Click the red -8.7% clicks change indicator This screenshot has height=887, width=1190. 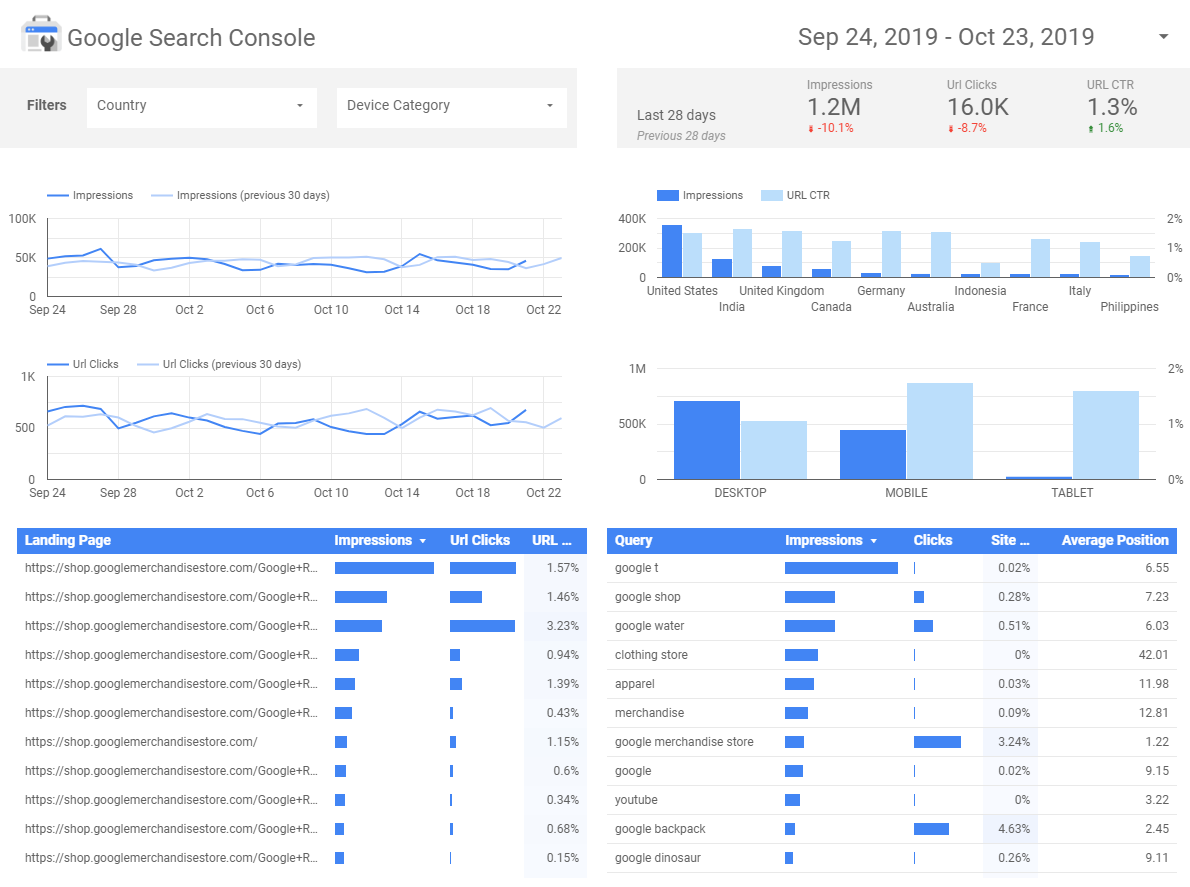click(x=968, y=128)
